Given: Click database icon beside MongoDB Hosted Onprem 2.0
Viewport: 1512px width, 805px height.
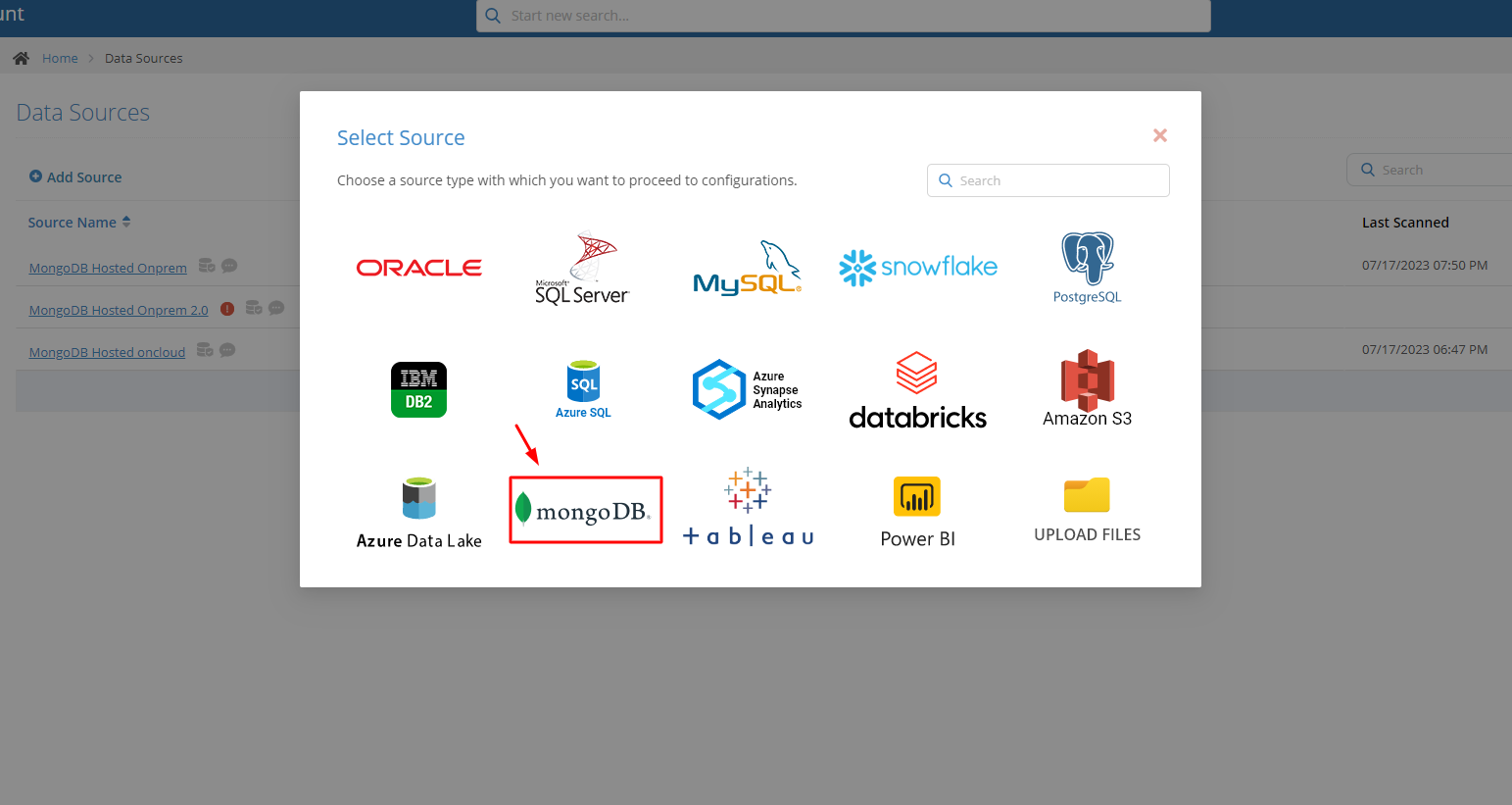Looking at the screenshot, I should point(254,308).
